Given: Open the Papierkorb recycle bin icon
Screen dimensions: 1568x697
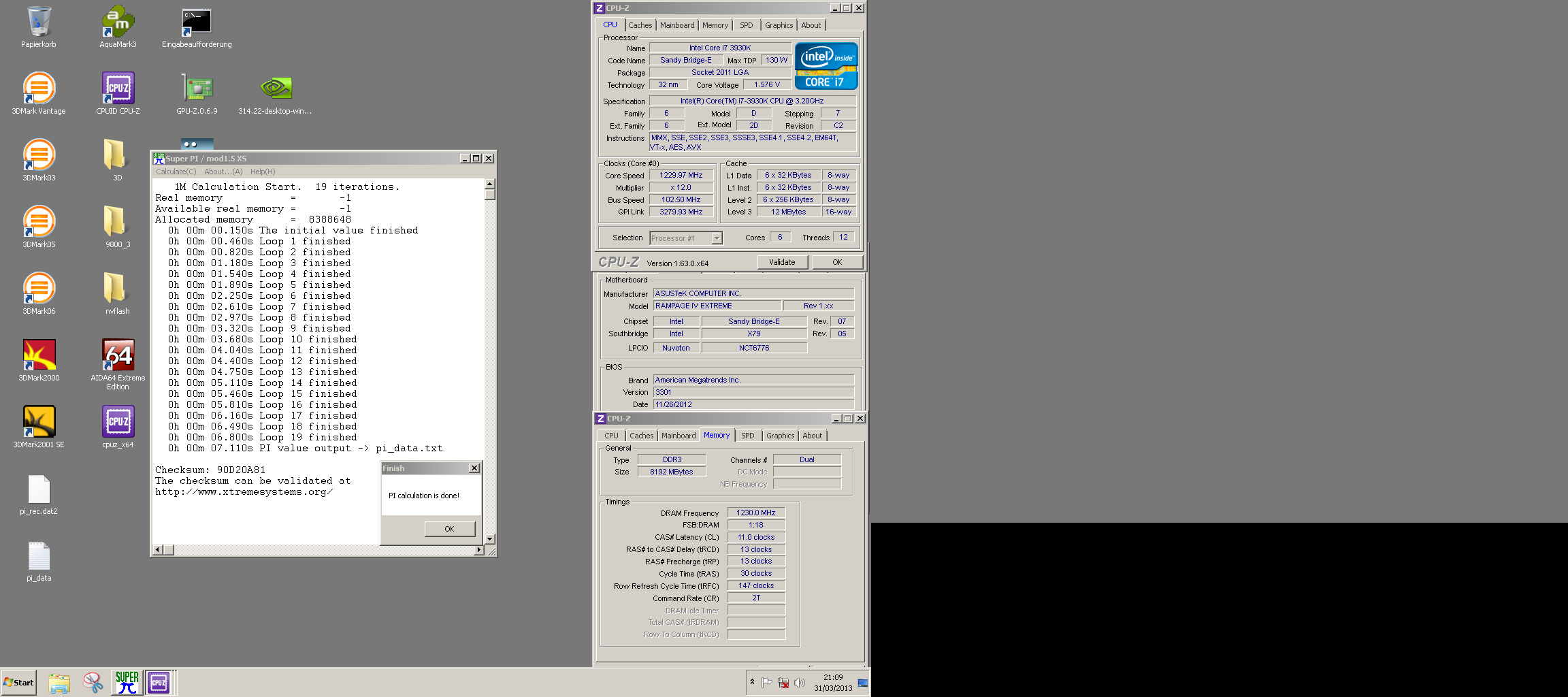Looking at the screenshot, I should pyautogui.click(x=39, y=27).
